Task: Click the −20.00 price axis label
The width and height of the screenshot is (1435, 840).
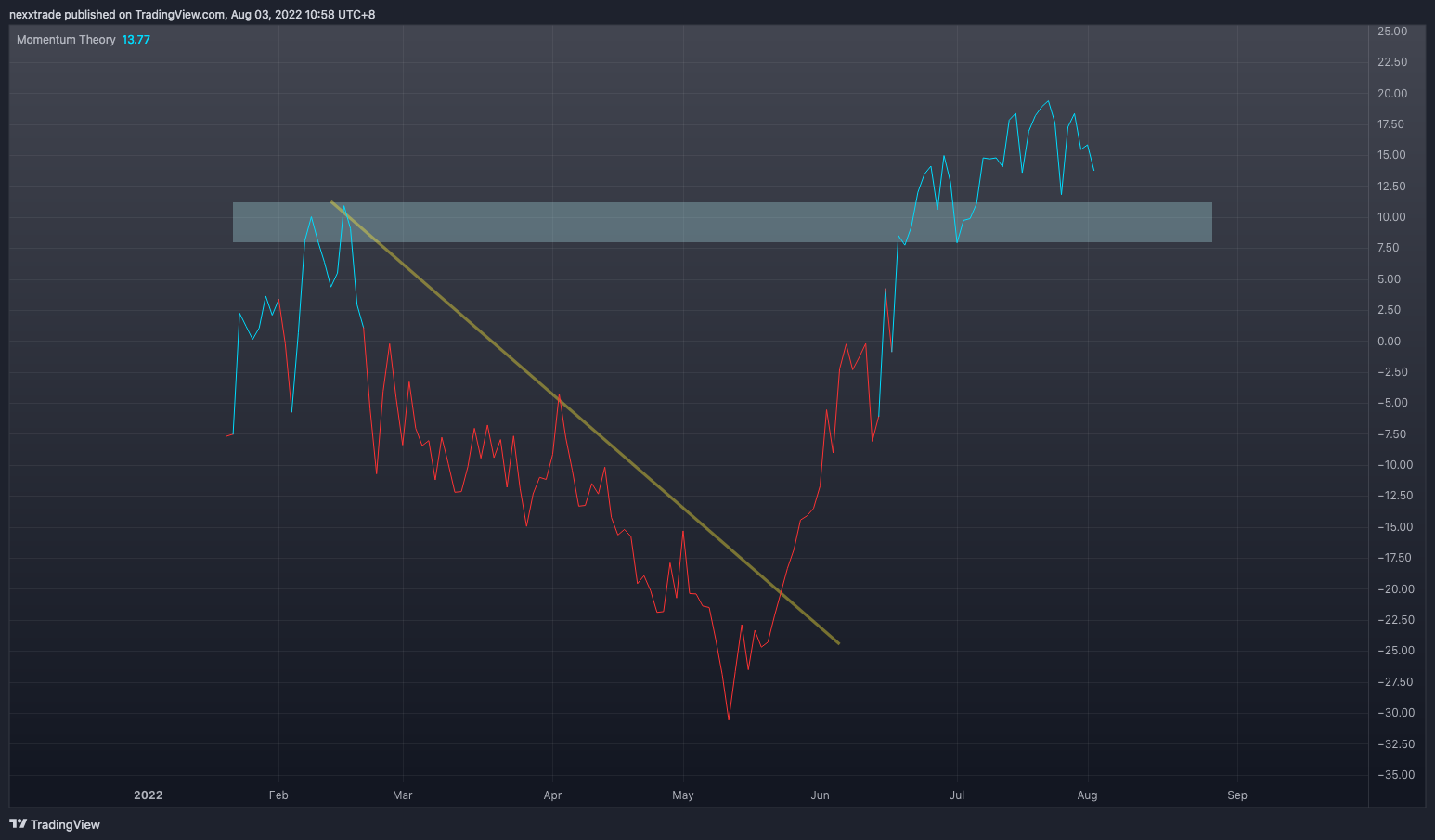Action: point(1396,589)
